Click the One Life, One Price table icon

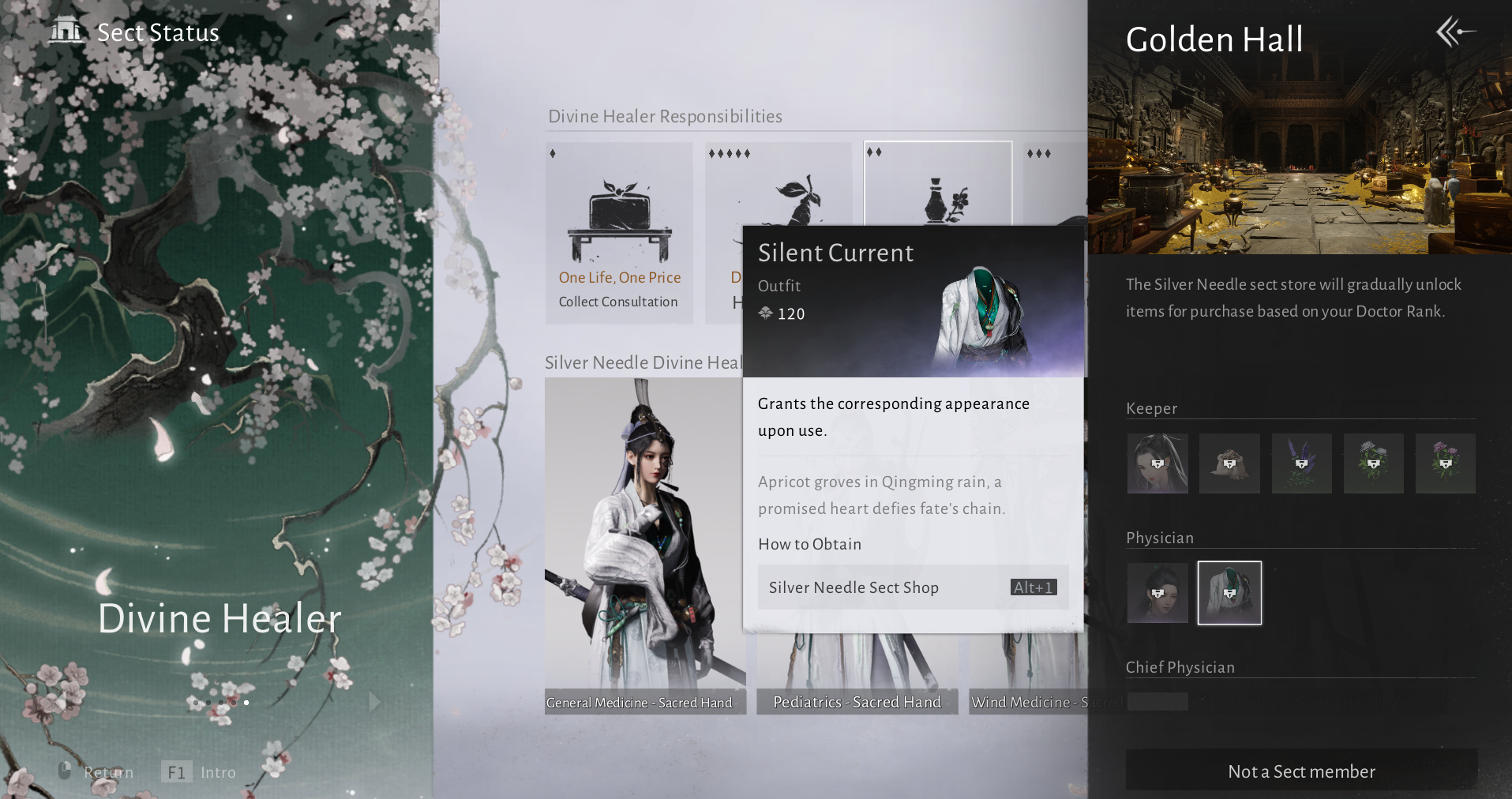click(x=619, y=222)
